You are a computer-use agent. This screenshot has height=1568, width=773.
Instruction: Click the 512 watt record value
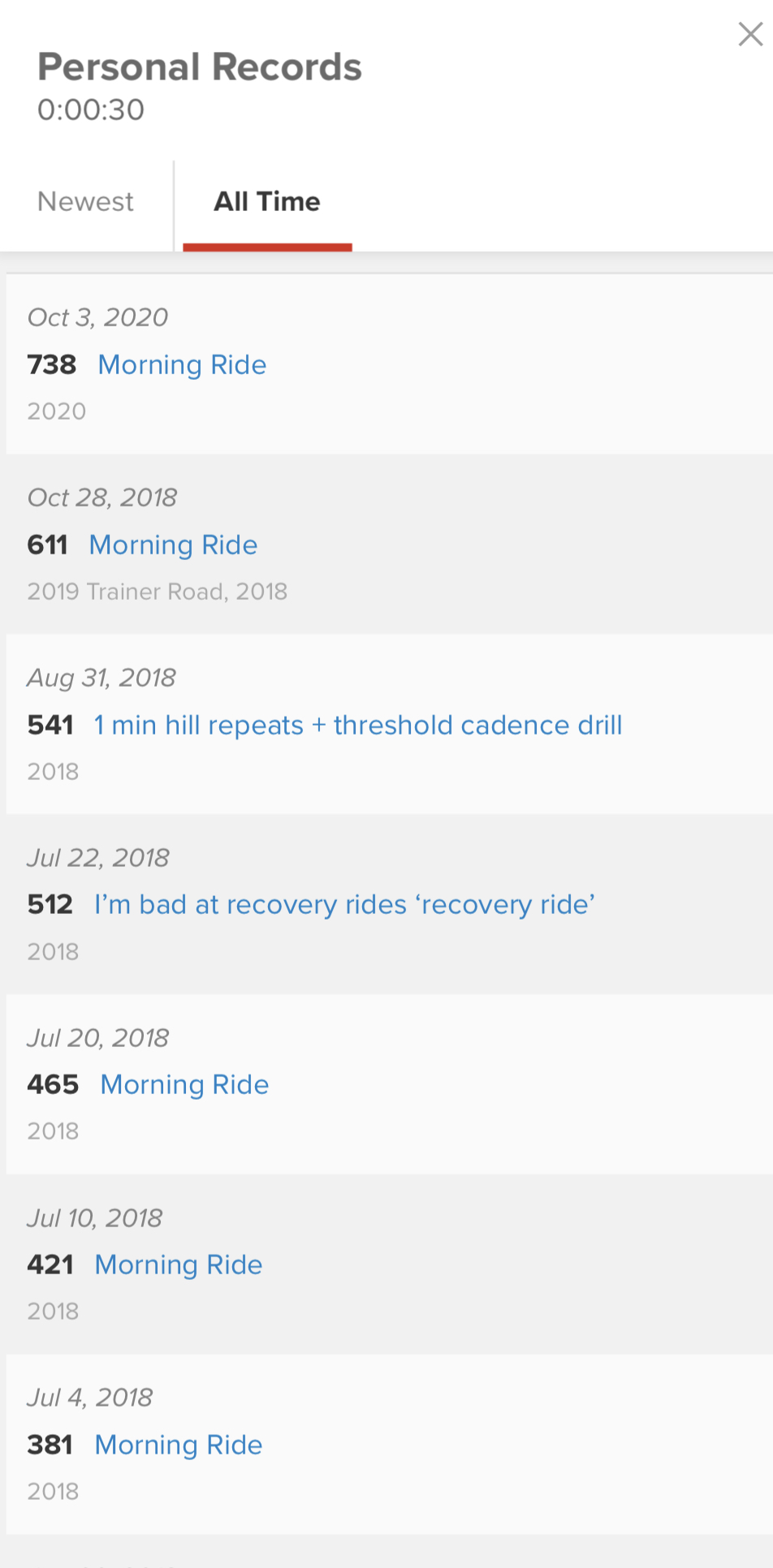[50, 905]
